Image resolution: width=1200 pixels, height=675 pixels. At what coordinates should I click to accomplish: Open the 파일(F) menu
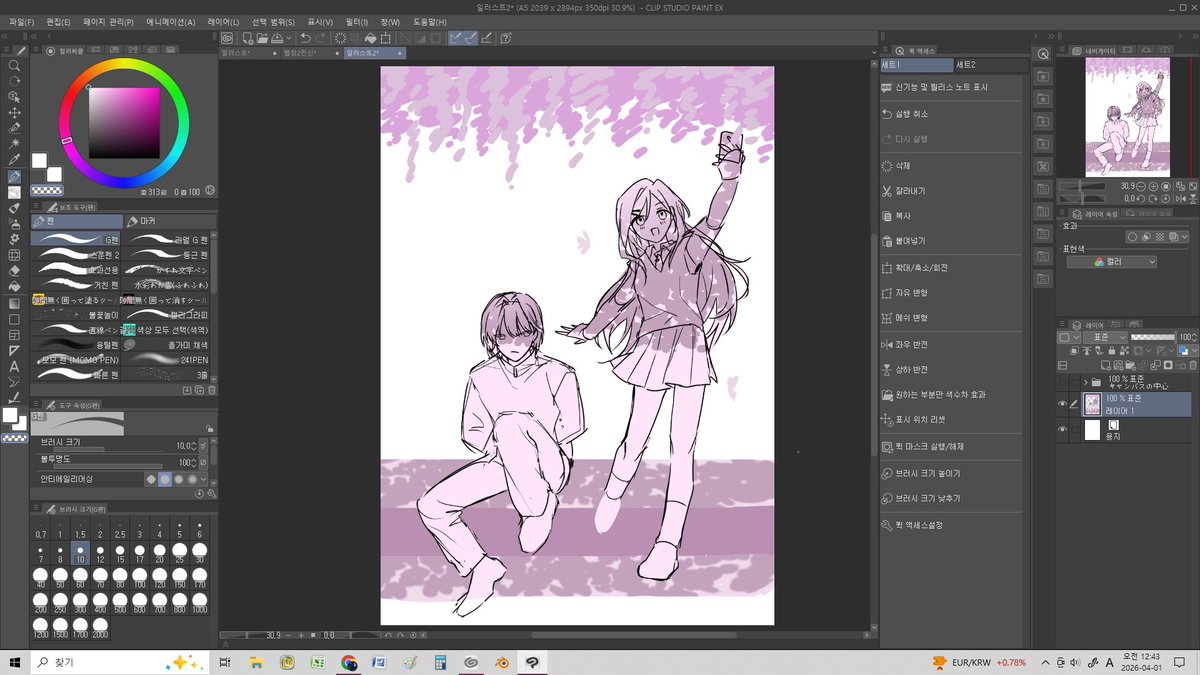21,21
